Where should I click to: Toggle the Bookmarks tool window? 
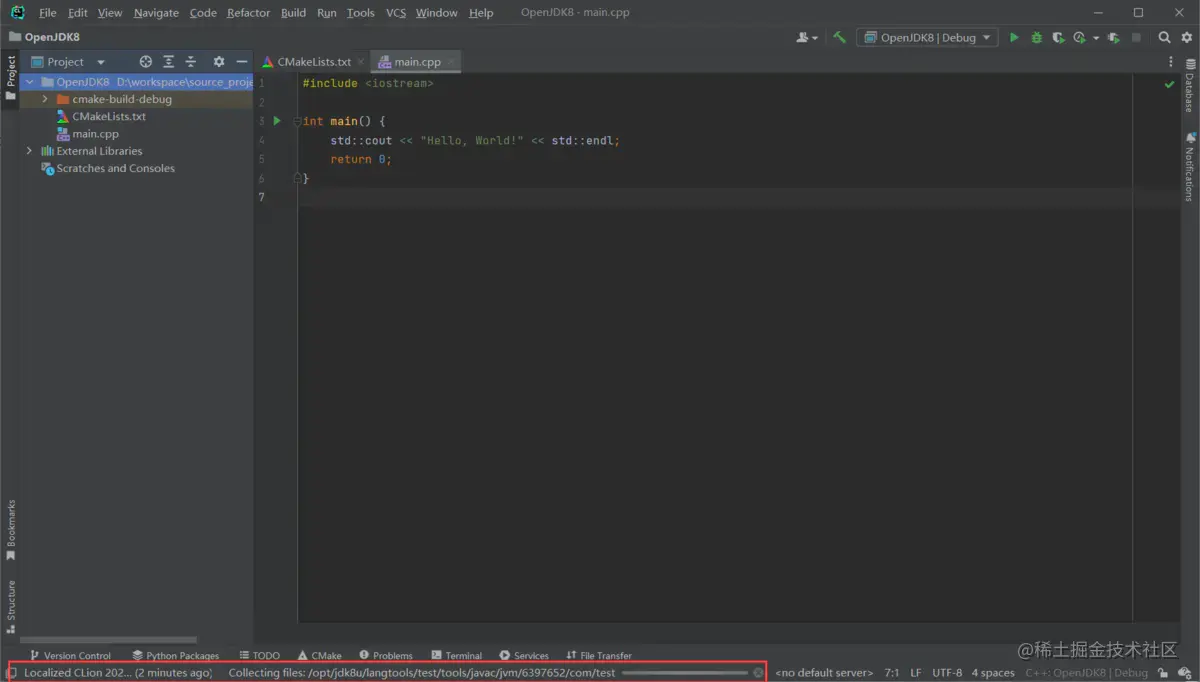[x=11, y=529]
